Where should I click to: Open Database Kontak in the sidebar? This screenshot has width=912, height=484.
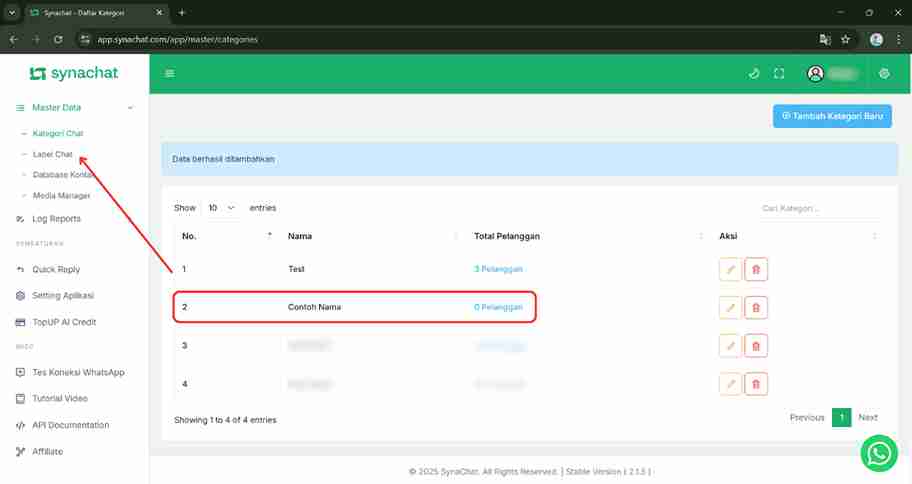62,175
